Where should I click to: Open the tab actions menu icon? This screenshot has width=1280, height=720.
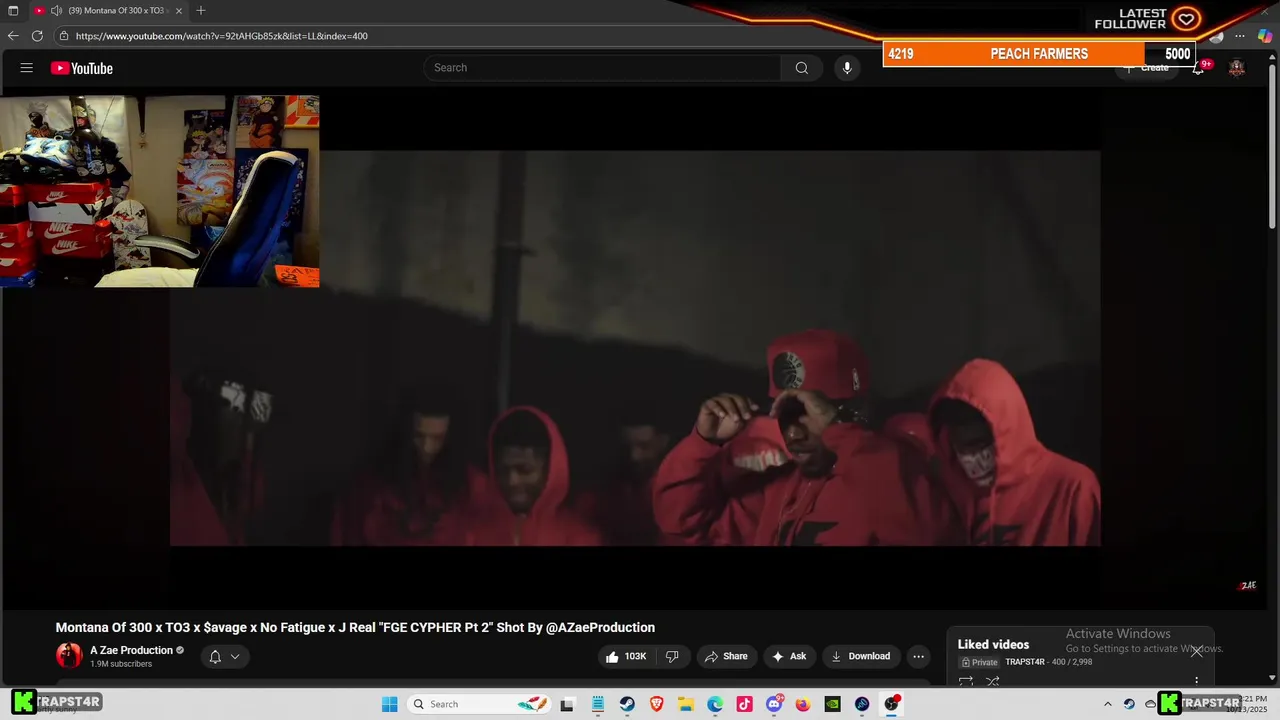point(13,10)
